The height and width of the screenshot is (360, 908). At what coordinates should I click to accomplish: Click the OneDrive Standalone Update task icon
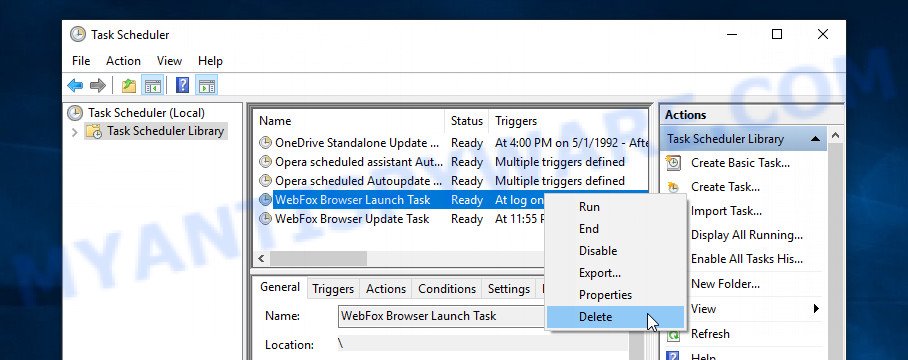265,143
